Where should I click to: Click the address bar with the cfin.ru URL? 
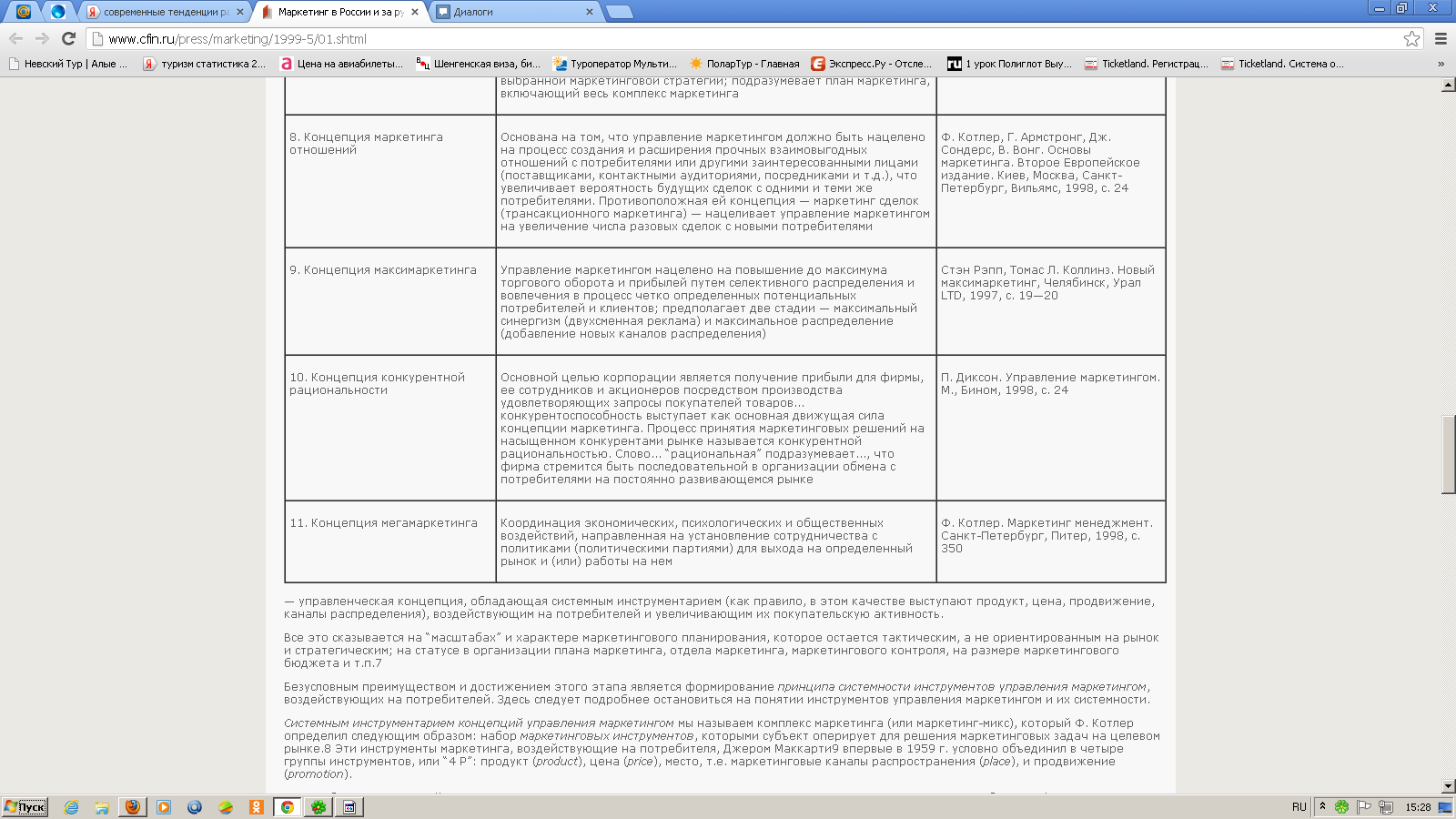tap(746, 39)
